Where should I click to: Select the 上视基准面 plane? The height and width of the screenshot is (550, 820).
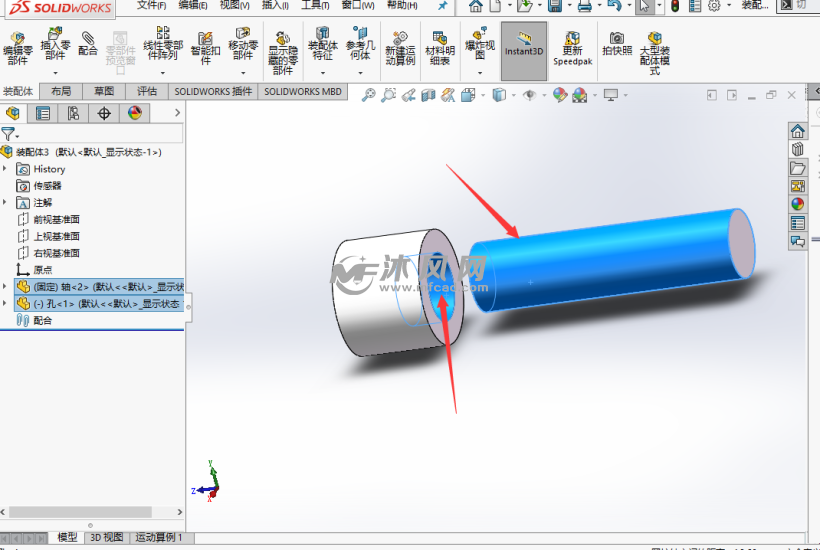[49, 236]
